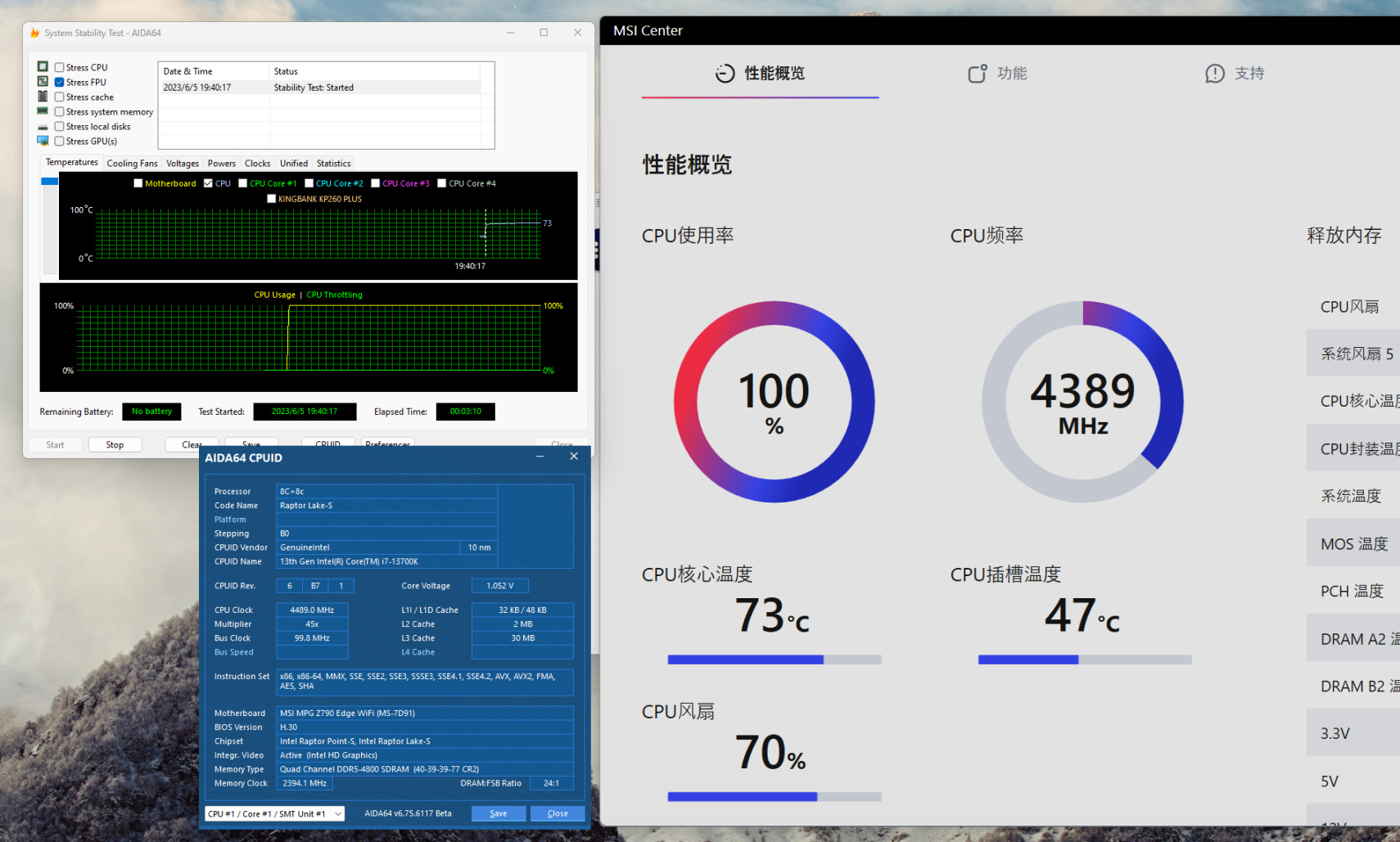Image resolution: width=1400 pixels, height=842 pixels.
Task: Select 系统风扇 5 in the MSI Center list
Action: [x=1353, y=353]
